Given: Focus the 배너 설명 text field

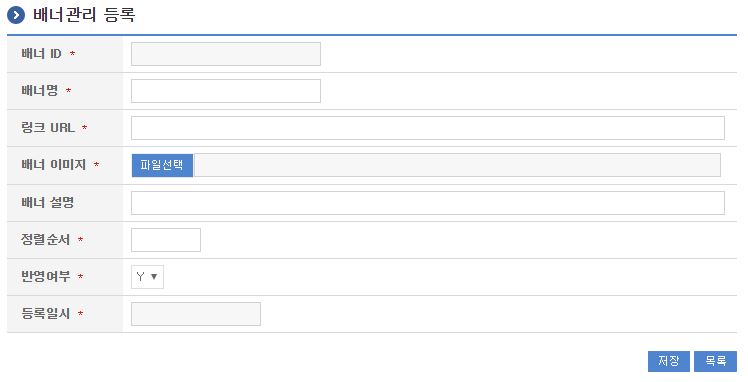Looking at the screenshot, I should pyautogui.click(x=427, y=203).
